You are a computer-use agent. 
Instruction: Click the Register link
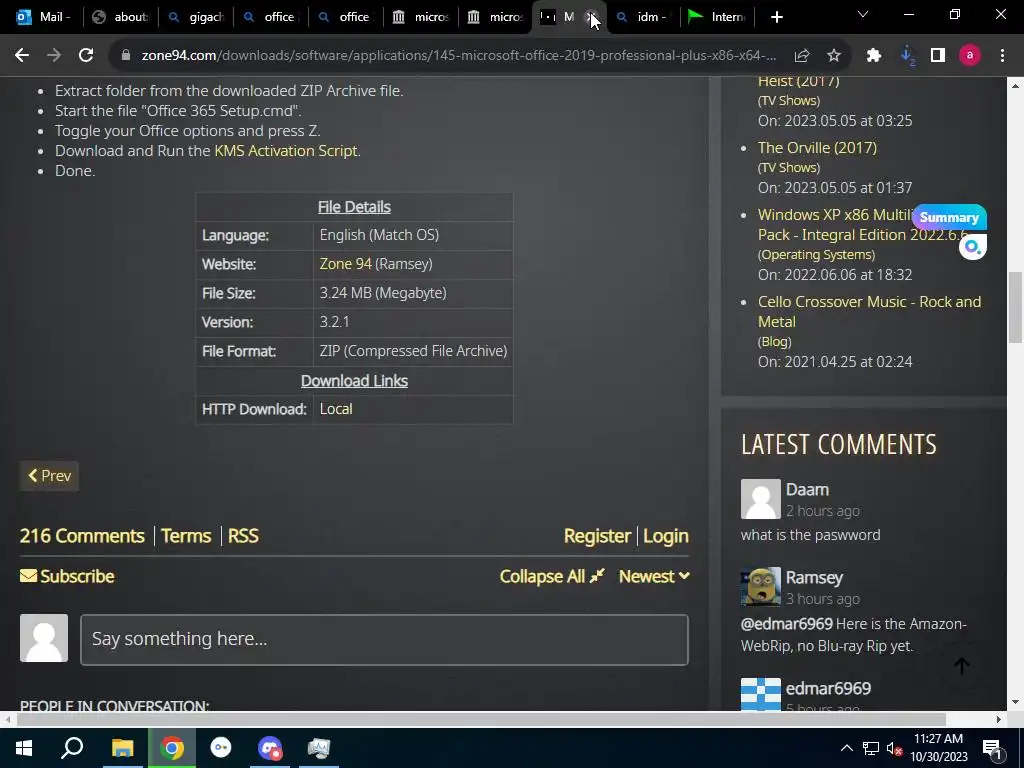[x=597, y=536]
